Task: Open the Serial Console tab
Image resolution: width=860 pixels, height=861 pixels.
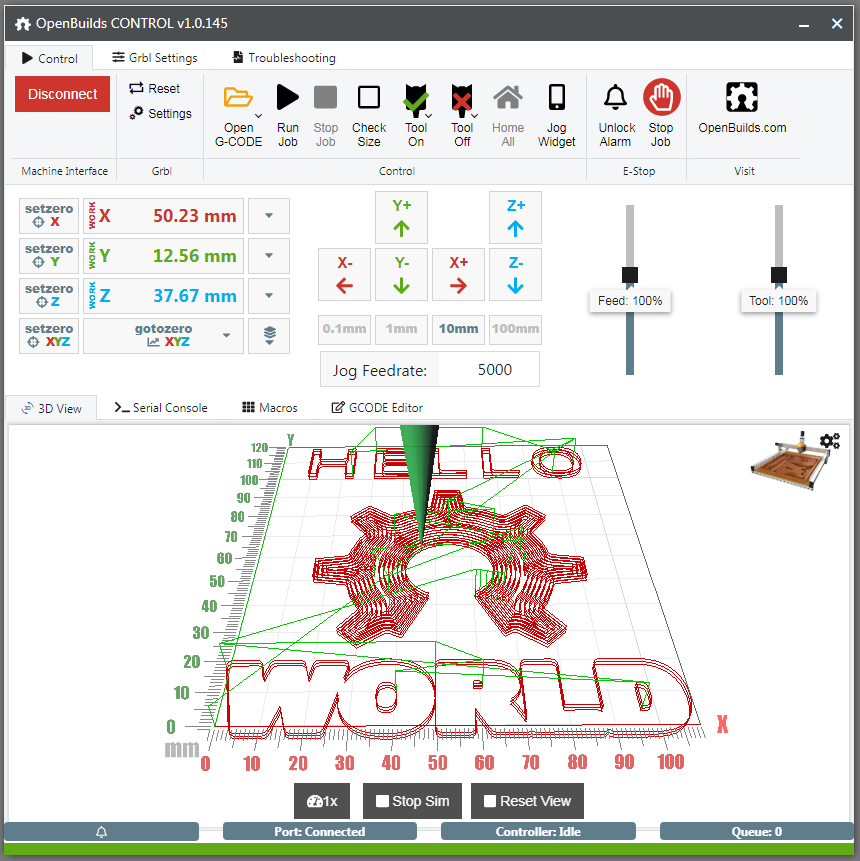Action: (161, 408)
